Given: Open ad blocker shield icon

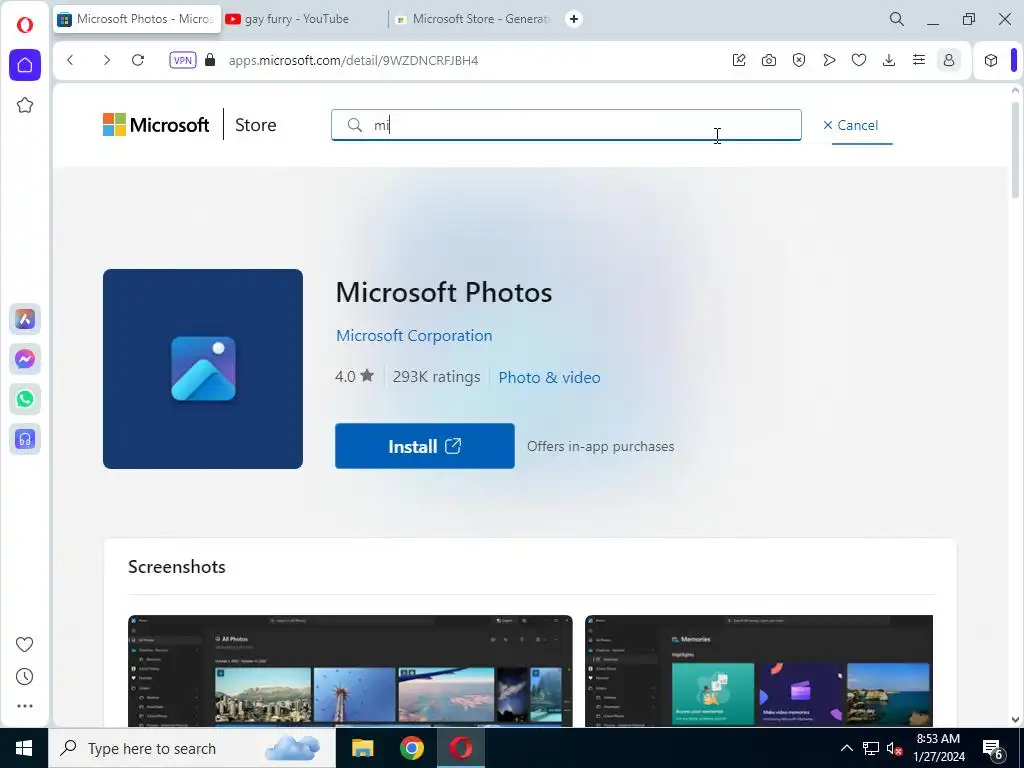Looking at the screenshot, I should (799, 60).
